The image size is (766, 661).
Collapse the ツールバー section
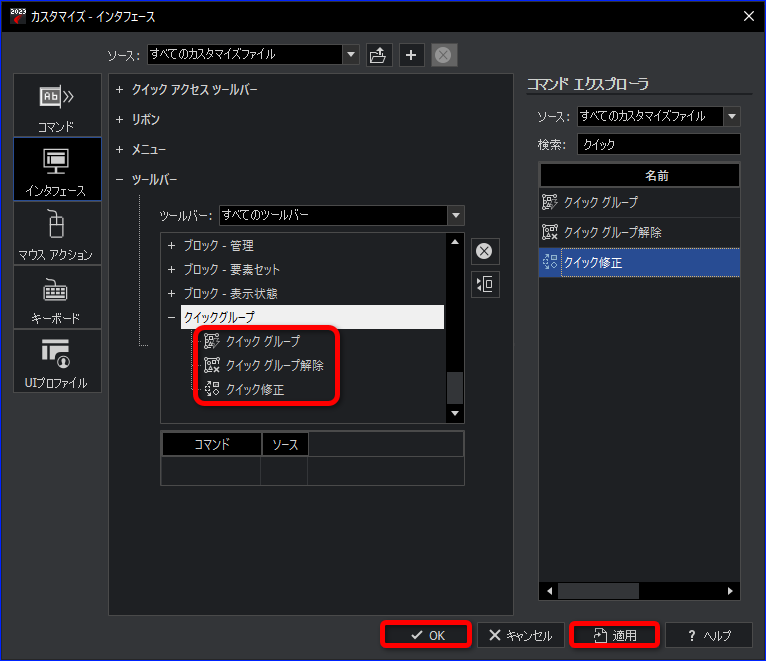(119, 180)
